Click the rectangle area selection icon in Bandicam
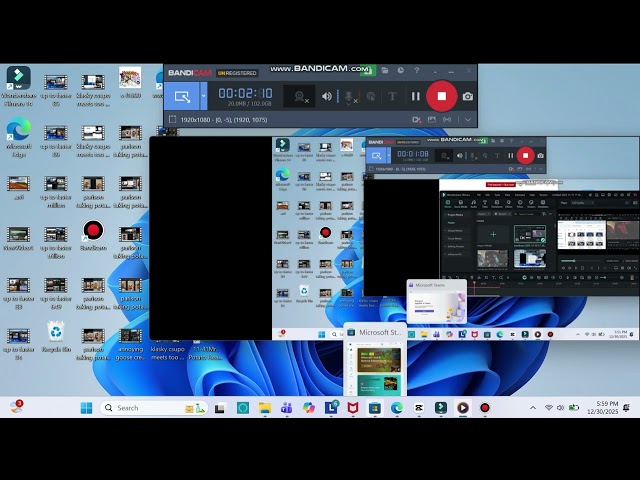Screen dimensions: 640x480 click(173, 120)
